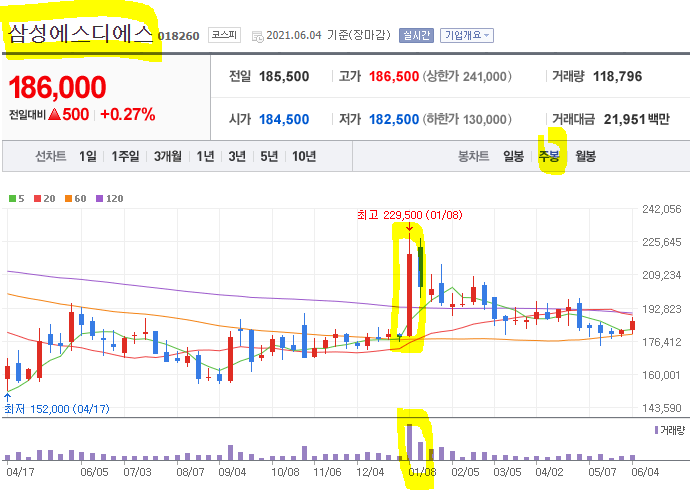Click the red up-triangle change icon
This screenshot has width=690, height=490.
[x=55, y=114]
